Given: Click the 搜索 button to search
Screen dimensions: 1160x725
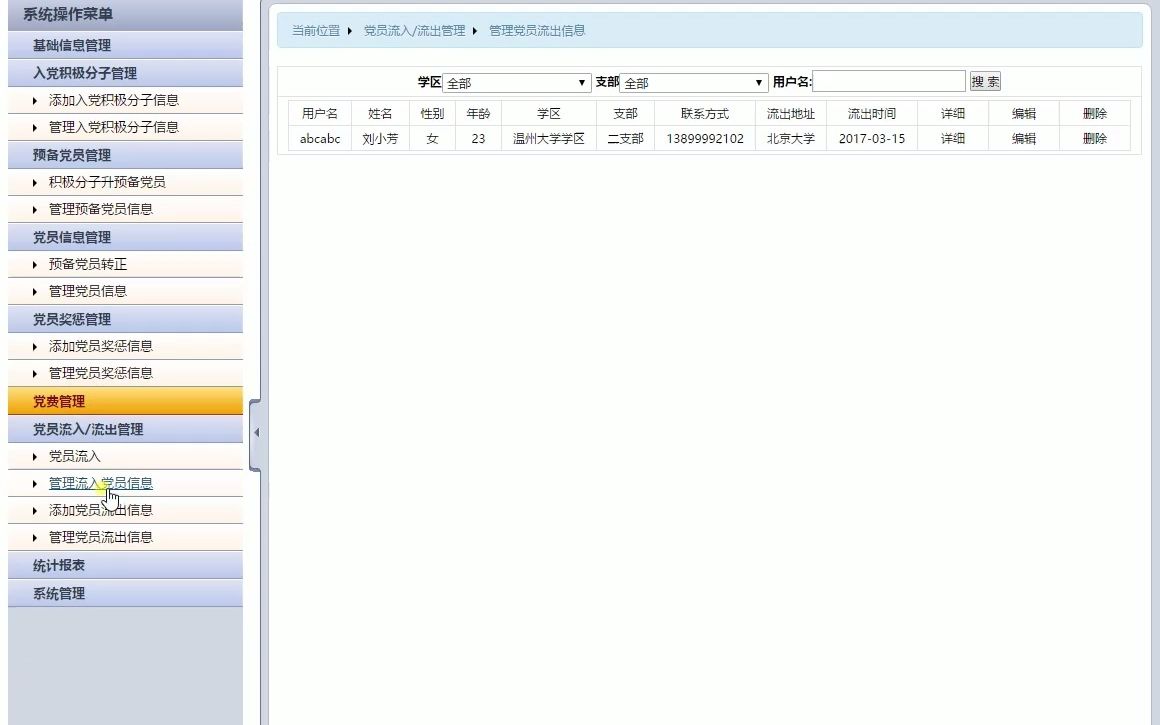Looking at the screenshot, I should [986, 81].
